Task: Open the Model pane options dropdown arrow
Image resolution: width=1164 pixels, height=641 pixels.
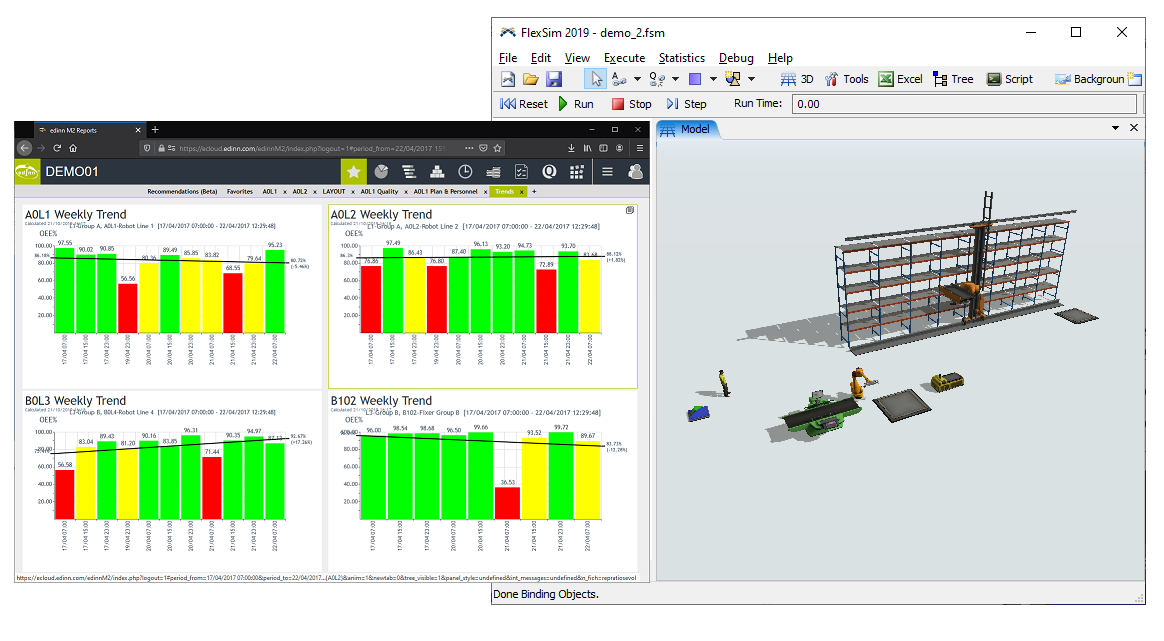Action: point(1115,128)
